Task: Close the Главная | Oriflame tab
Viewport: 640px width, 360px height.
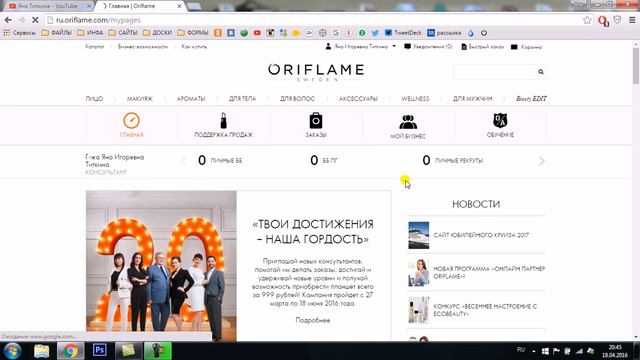Action: pos(179,6)
